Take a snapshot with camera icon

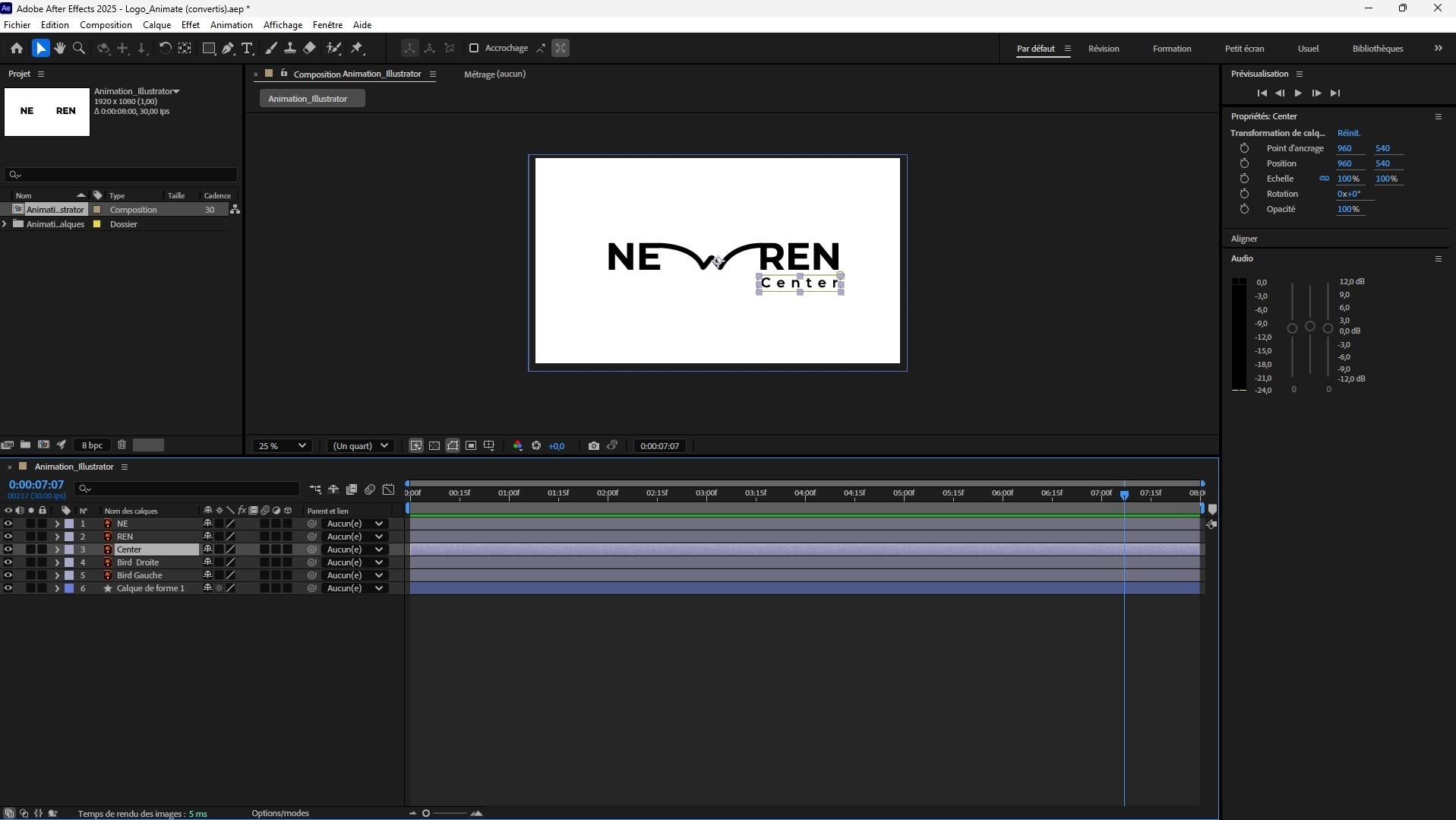(x=593, y=446)
